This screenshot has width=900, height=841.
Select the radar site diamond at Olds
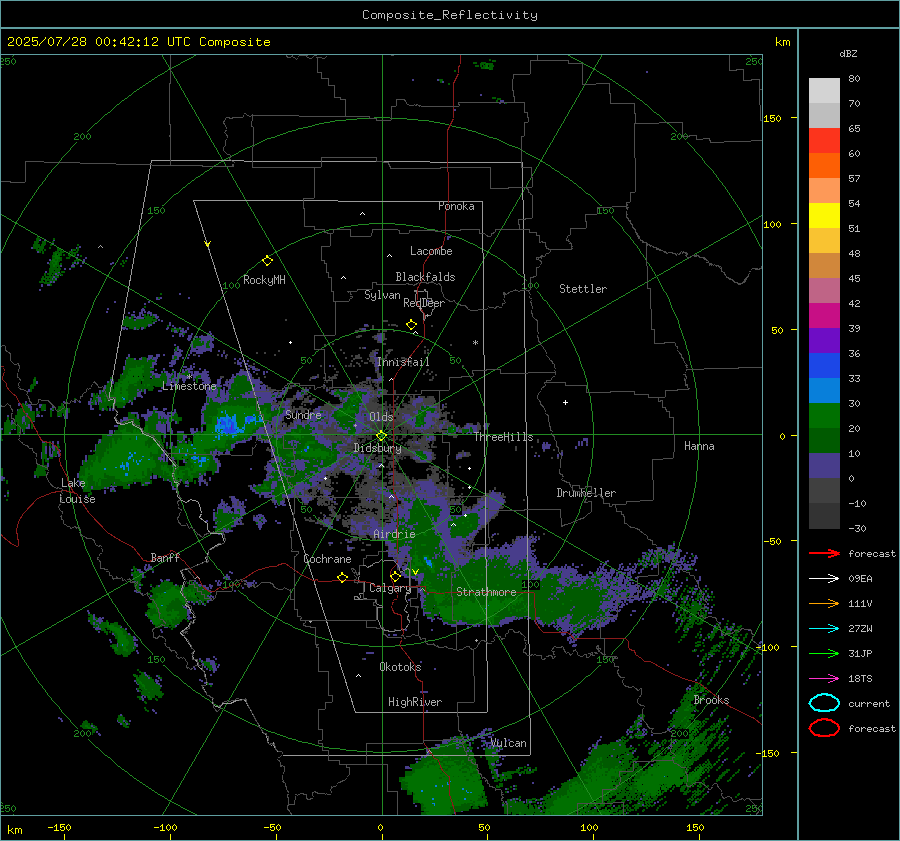[x=381, y=436]
